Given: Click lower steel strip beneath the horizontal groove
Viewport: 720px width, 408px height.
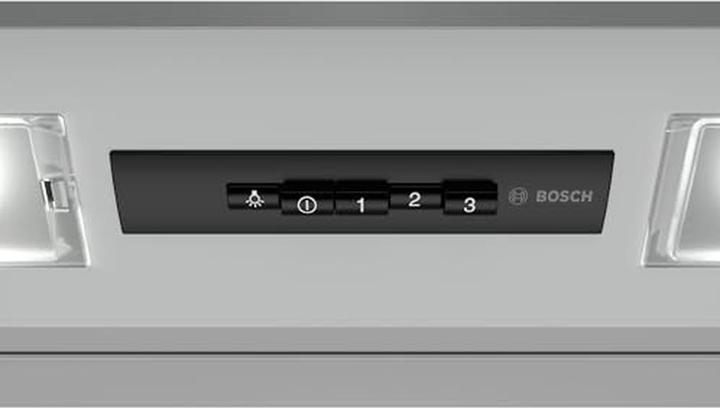Looking at the screenshot, I should pos(360,380).
